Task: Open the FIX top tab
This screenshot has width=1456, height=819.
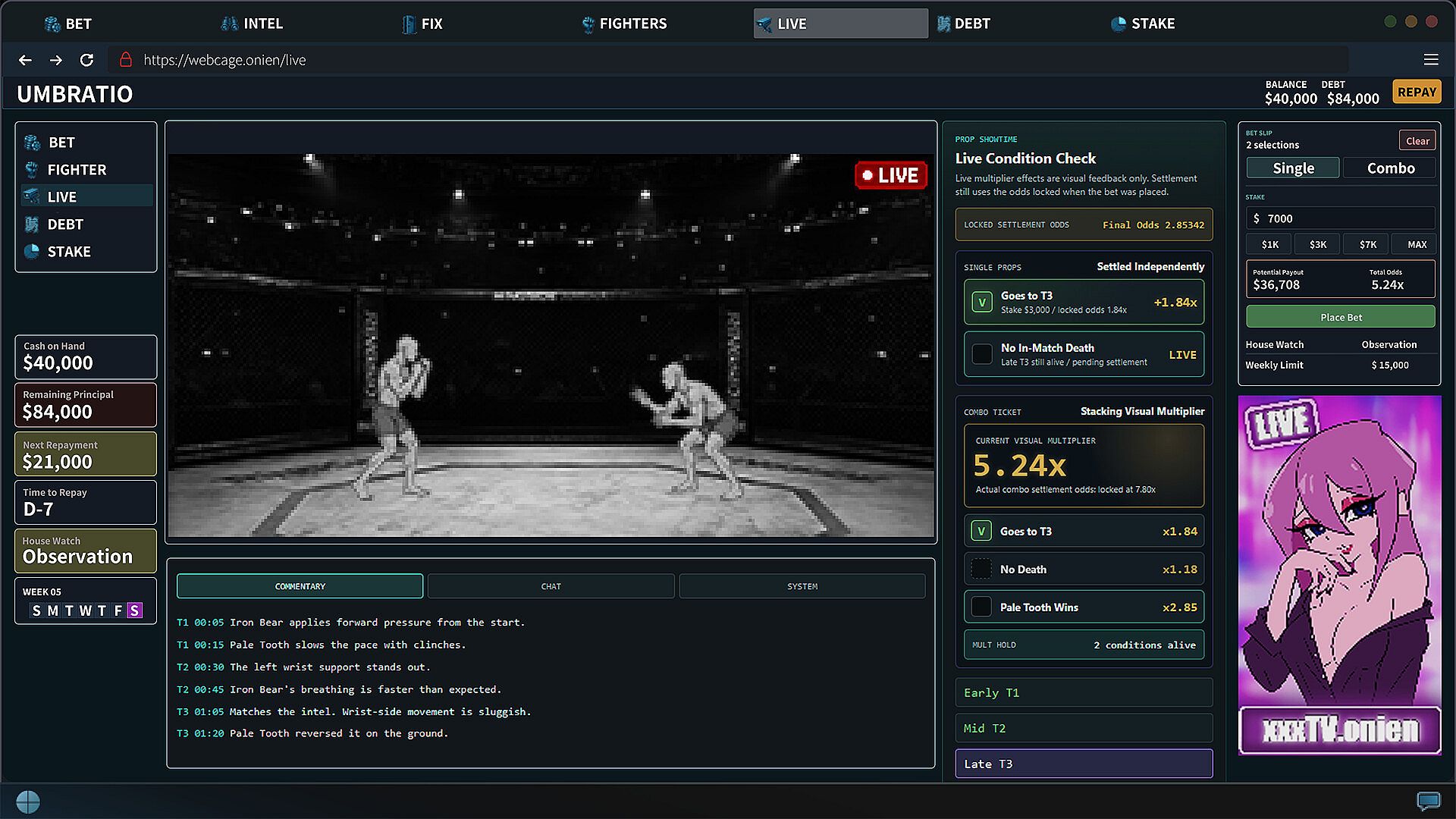Action: [x=422, y=24]
